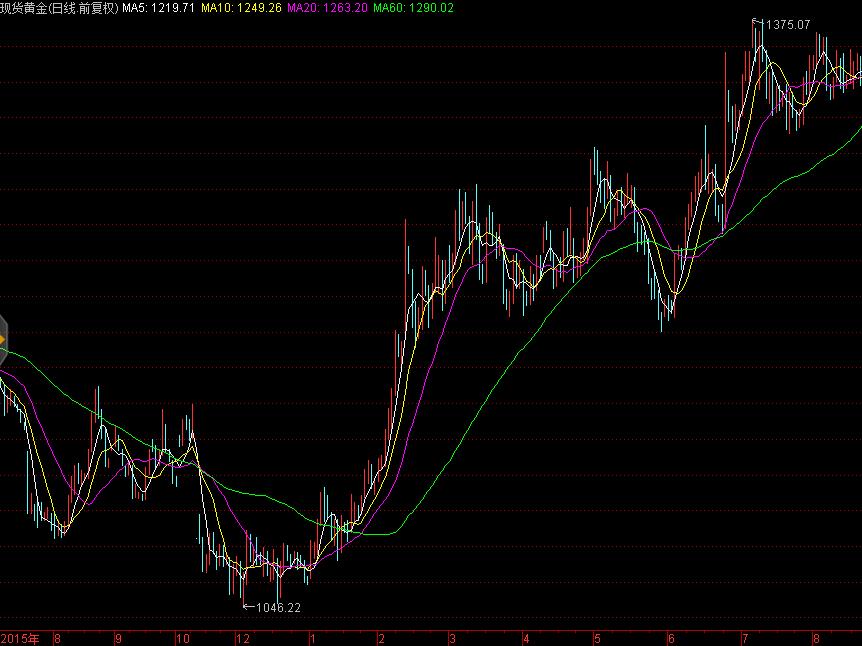
Task: Click the month 1 marker on time axis
Action: [x=312, y=639]
